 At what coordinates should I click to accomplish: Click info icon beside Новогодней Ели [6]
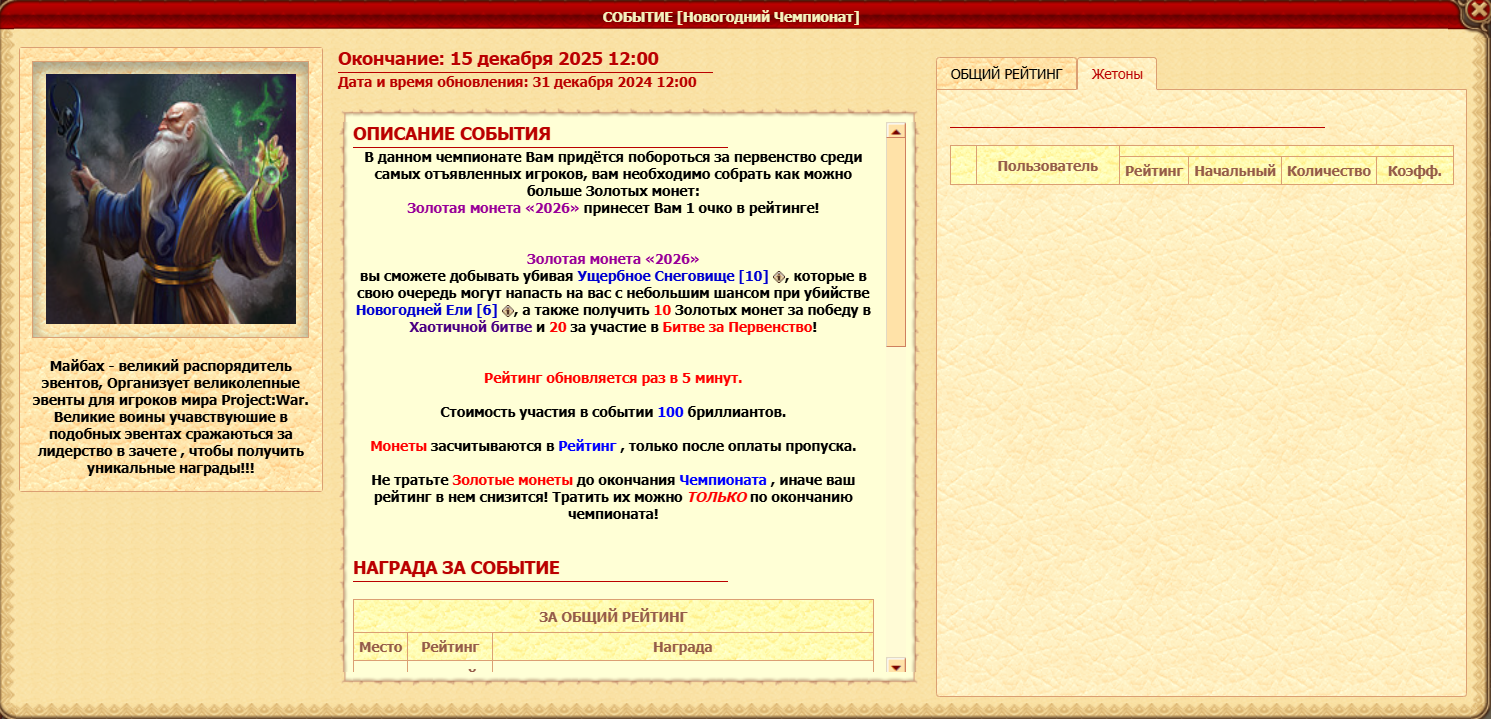click(508, 311)
